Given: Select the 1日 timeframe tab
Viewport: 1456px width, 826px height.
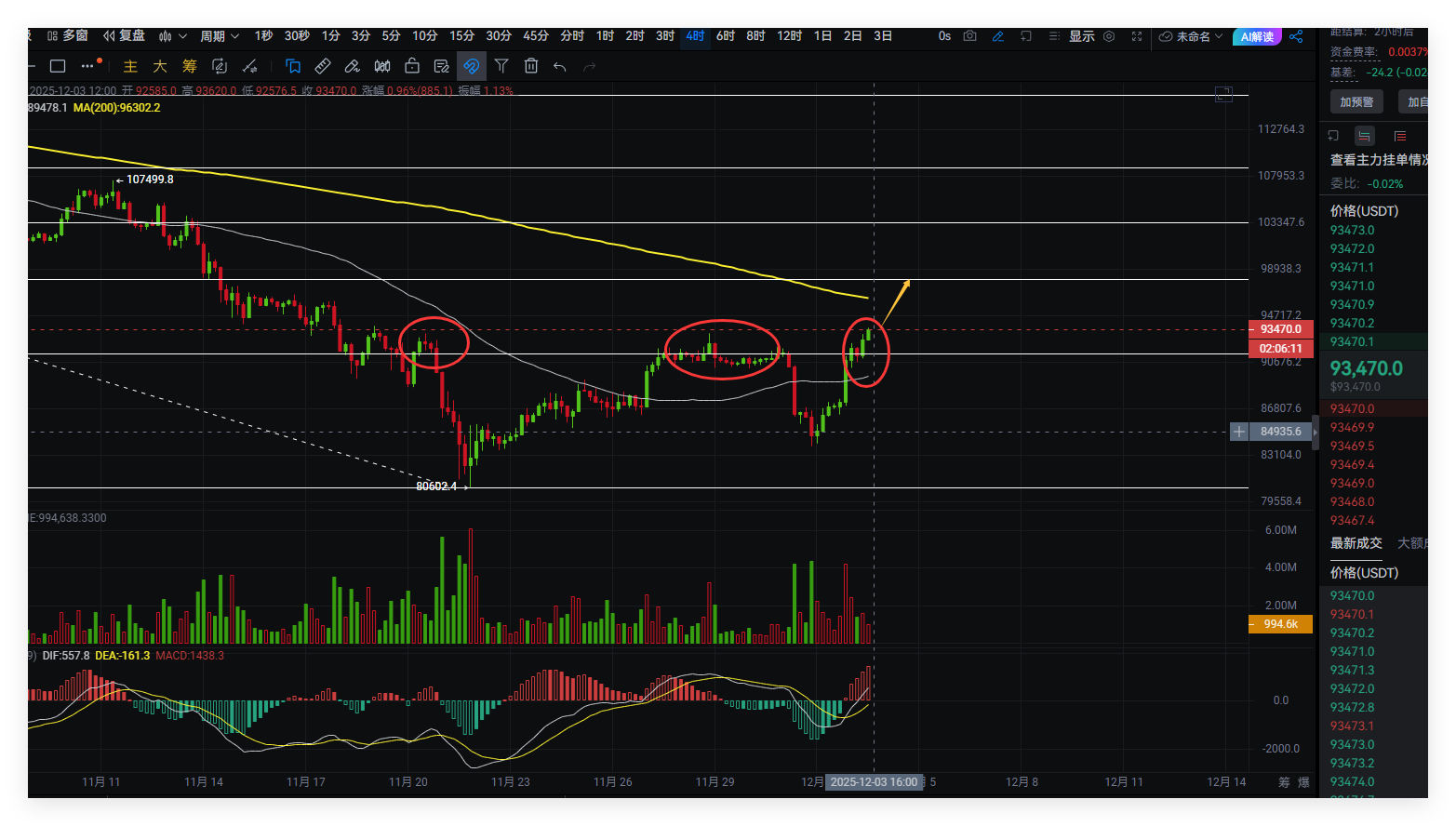Looking at the screenshot, I should 822,36.
